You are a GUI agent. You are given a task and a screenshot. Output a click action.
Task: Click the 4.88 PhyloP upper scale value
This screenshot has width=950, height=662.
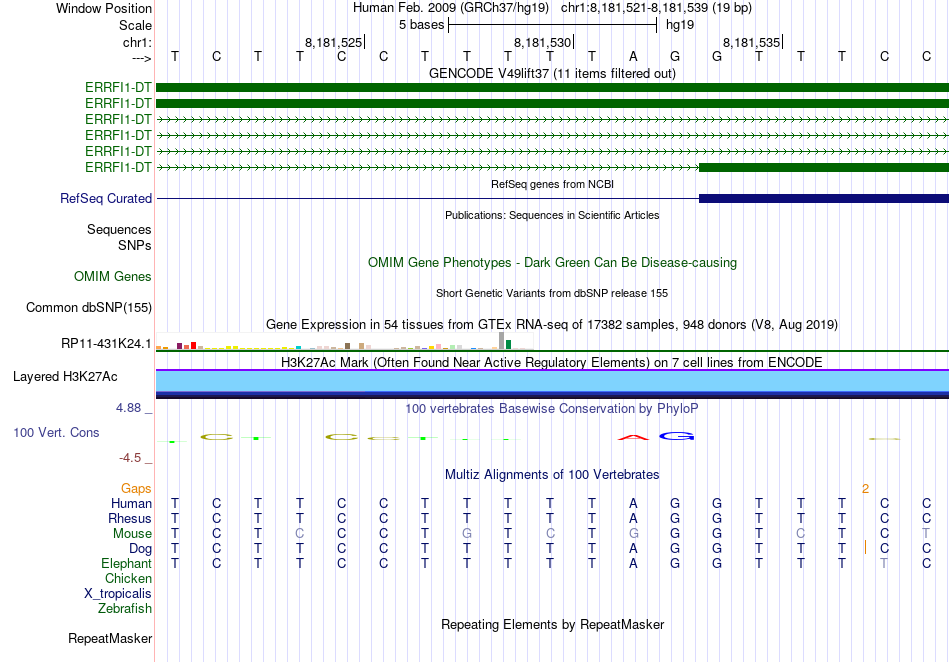tap(128, 408)
